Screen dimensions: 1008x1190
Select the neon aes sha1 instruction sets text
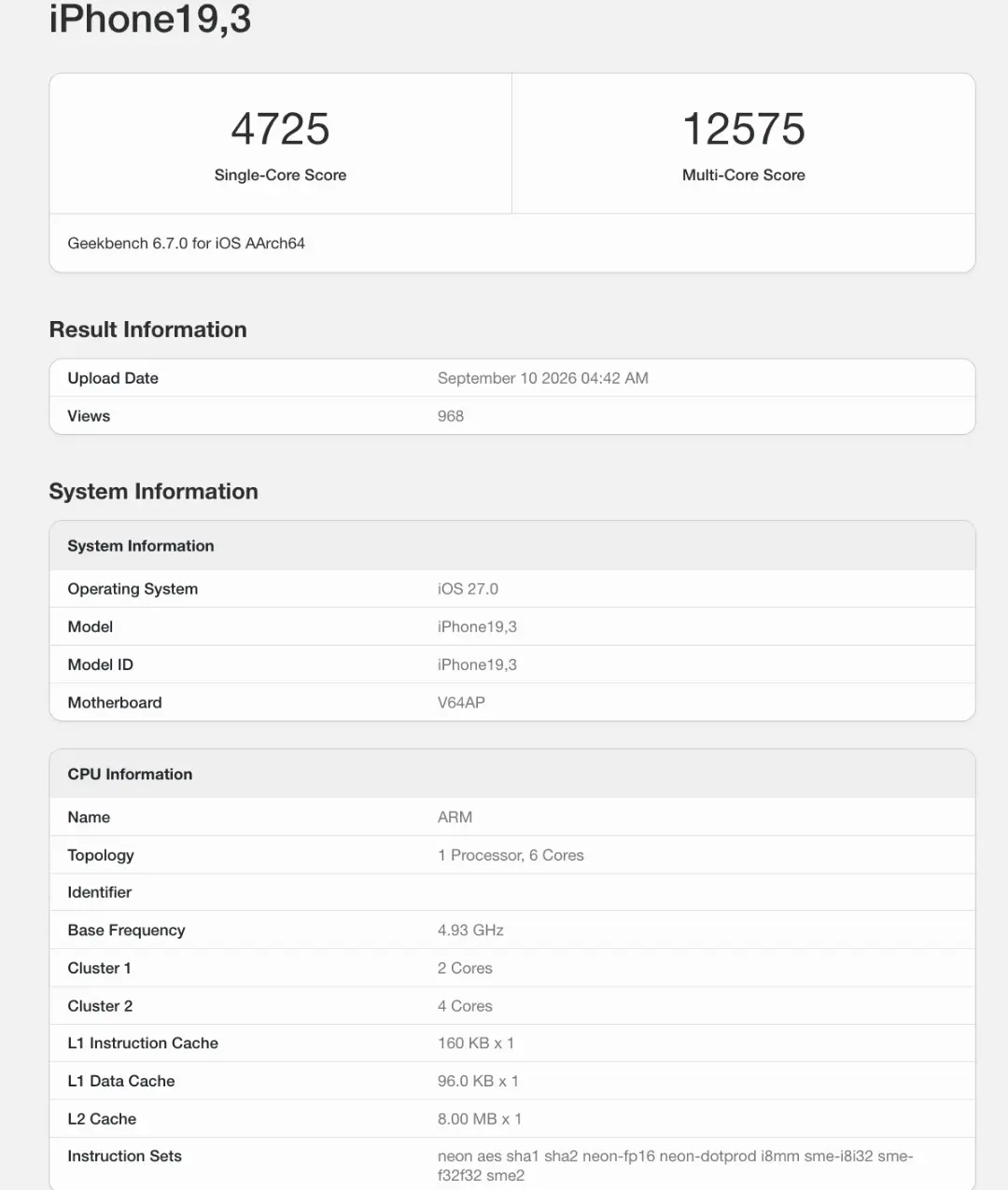click(675, 1166)
